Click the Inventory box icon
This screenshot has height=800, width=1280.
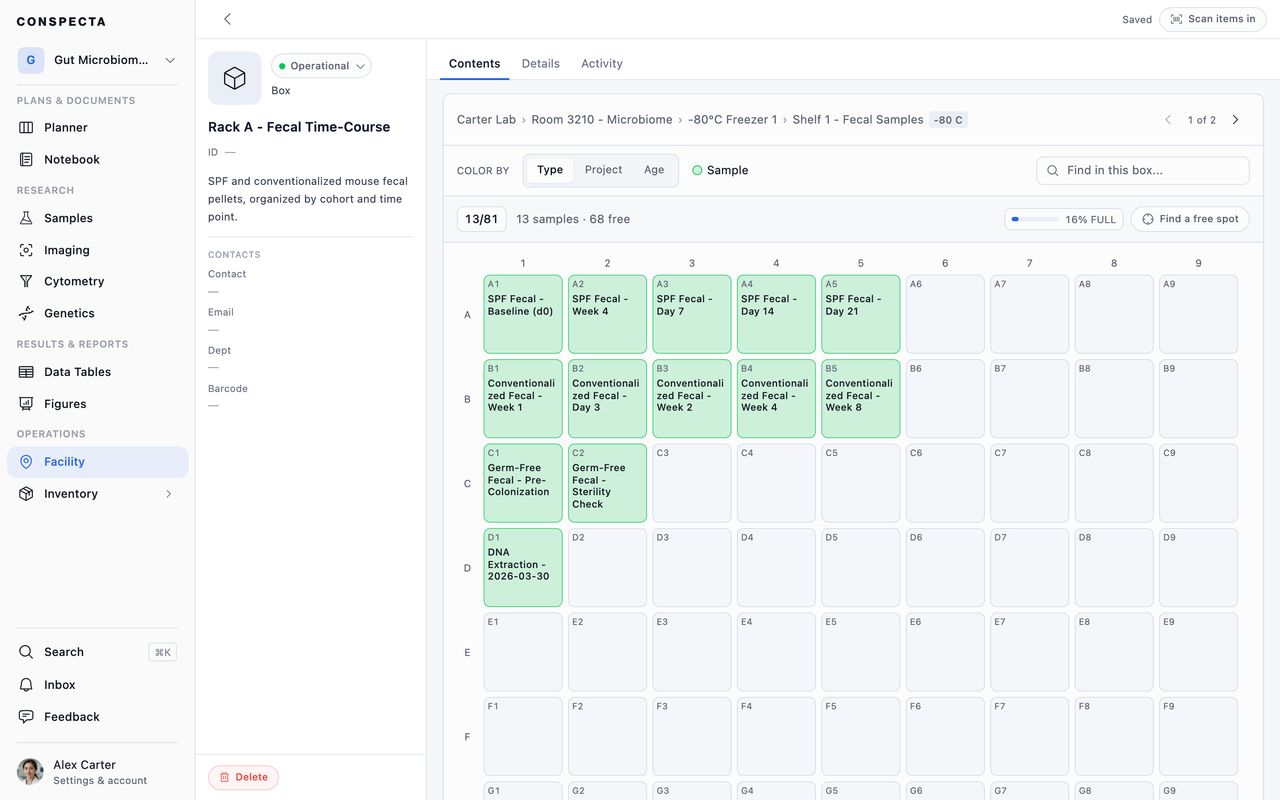pyautogui.click(x=26, y=494)
